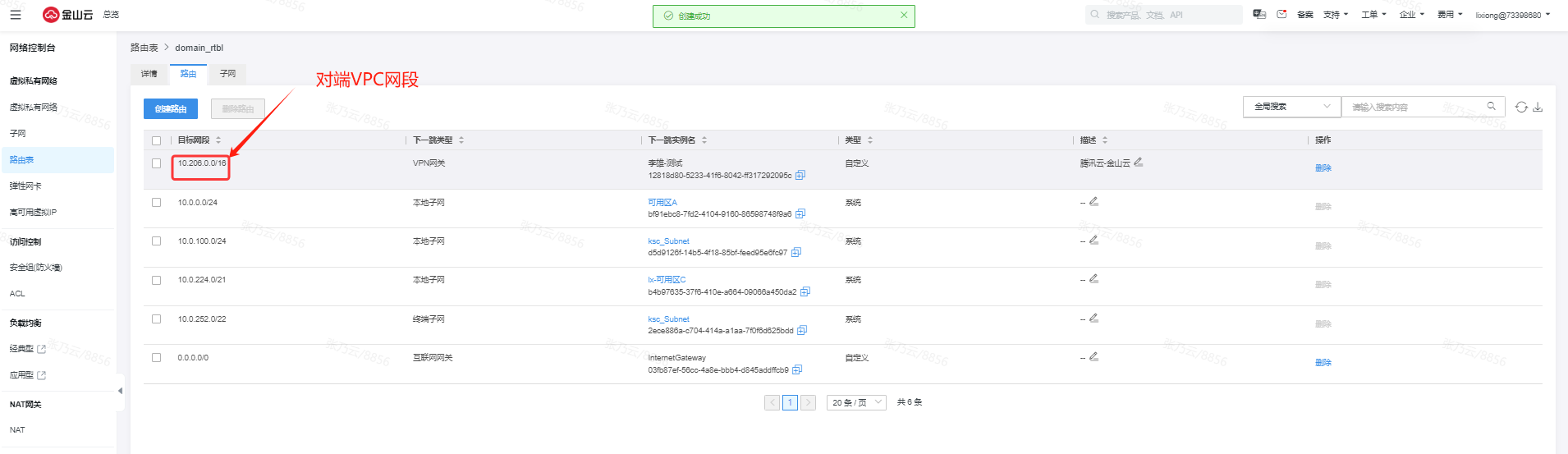The height and width of the screenshot is (454, 1568).
Task: Click the 创建路由 button
Action: tap(171, 109)
